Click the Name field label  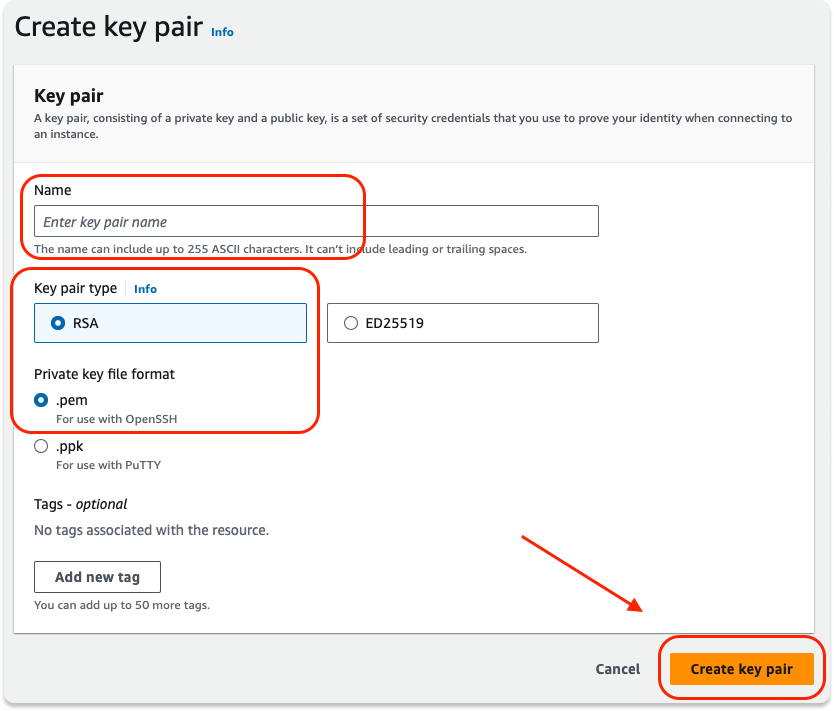tap(53, 190)
